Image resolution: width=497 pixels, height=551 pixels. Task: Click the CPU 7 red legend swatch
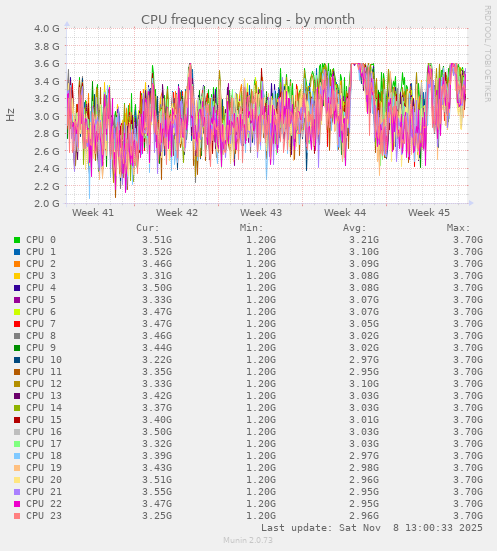17,324
